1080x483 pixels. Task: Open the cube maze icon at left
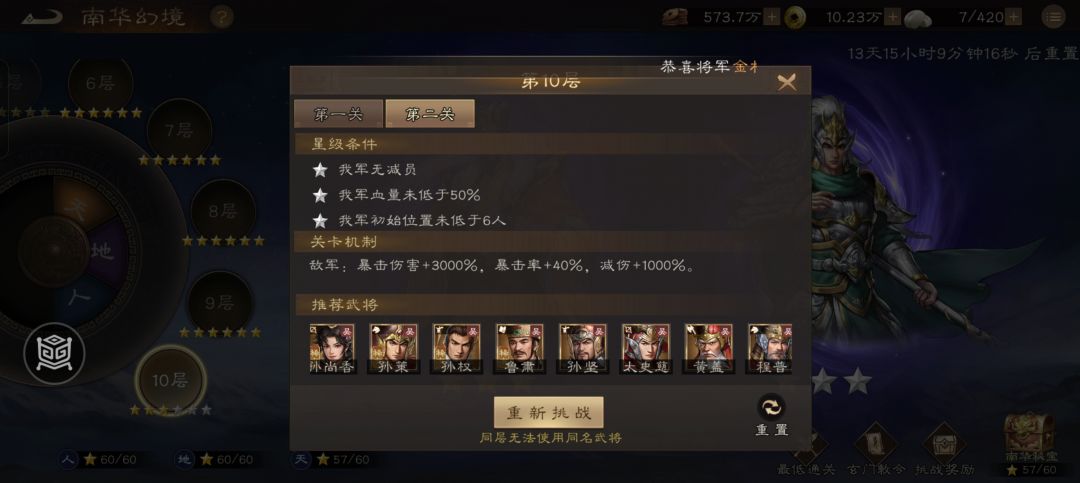click(x=54, y=353)
